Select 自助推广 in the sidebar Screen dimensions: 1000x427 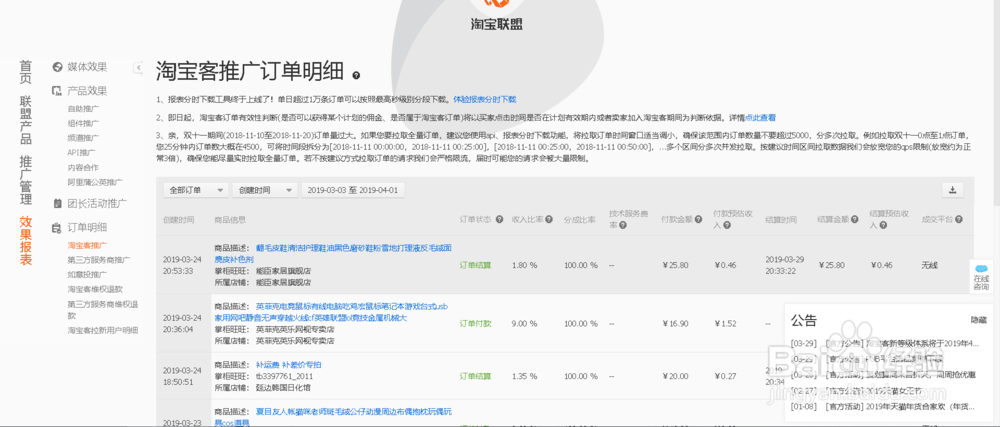pos(83,109)
